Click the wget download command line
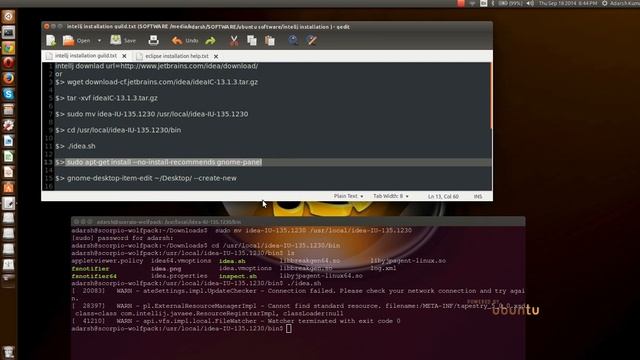This screenshot has width=640, height=360. click(x=156, y=82)
